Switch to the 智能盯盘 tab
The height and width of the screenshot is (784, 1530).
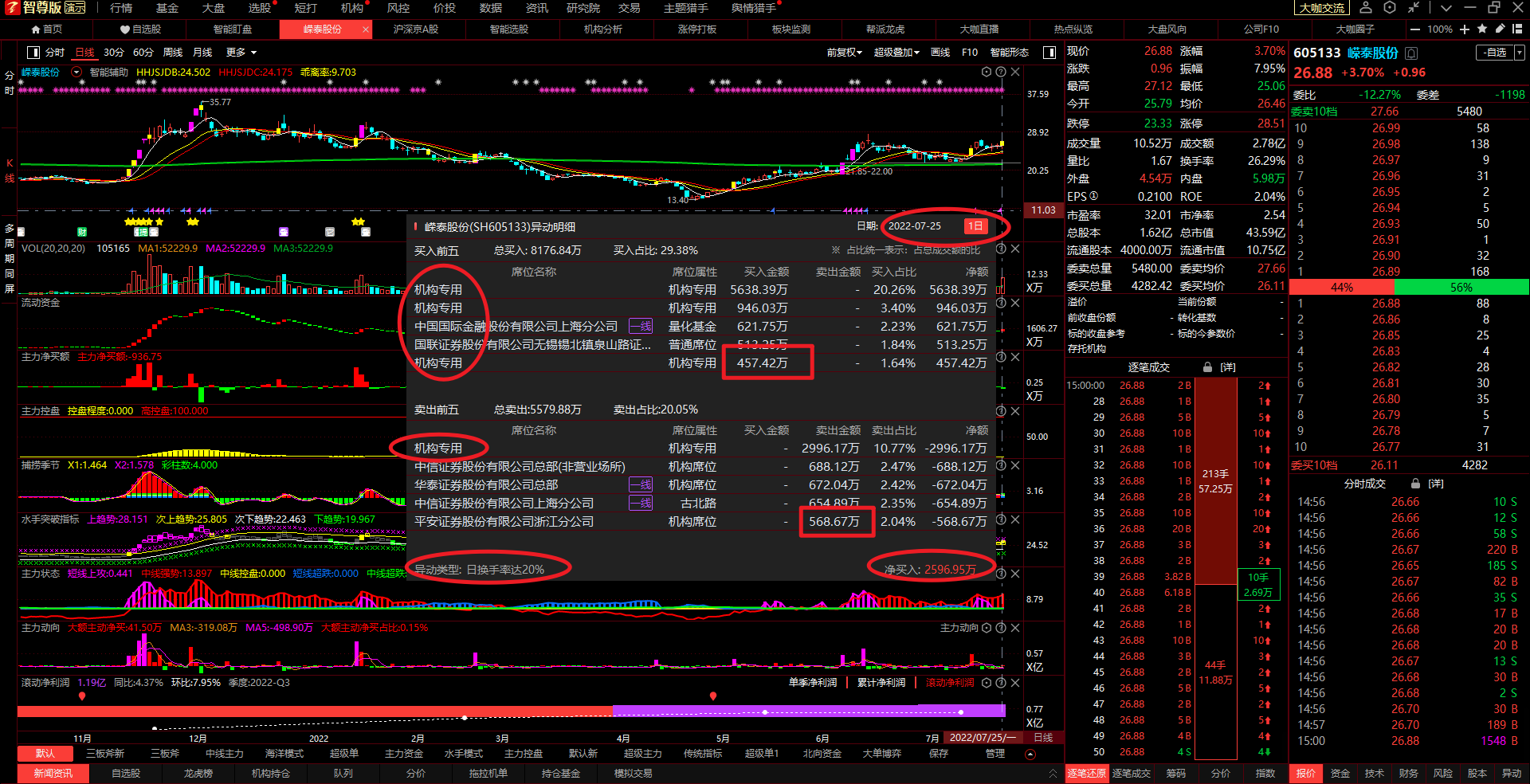pyautogui.click(x=233, y=29)
